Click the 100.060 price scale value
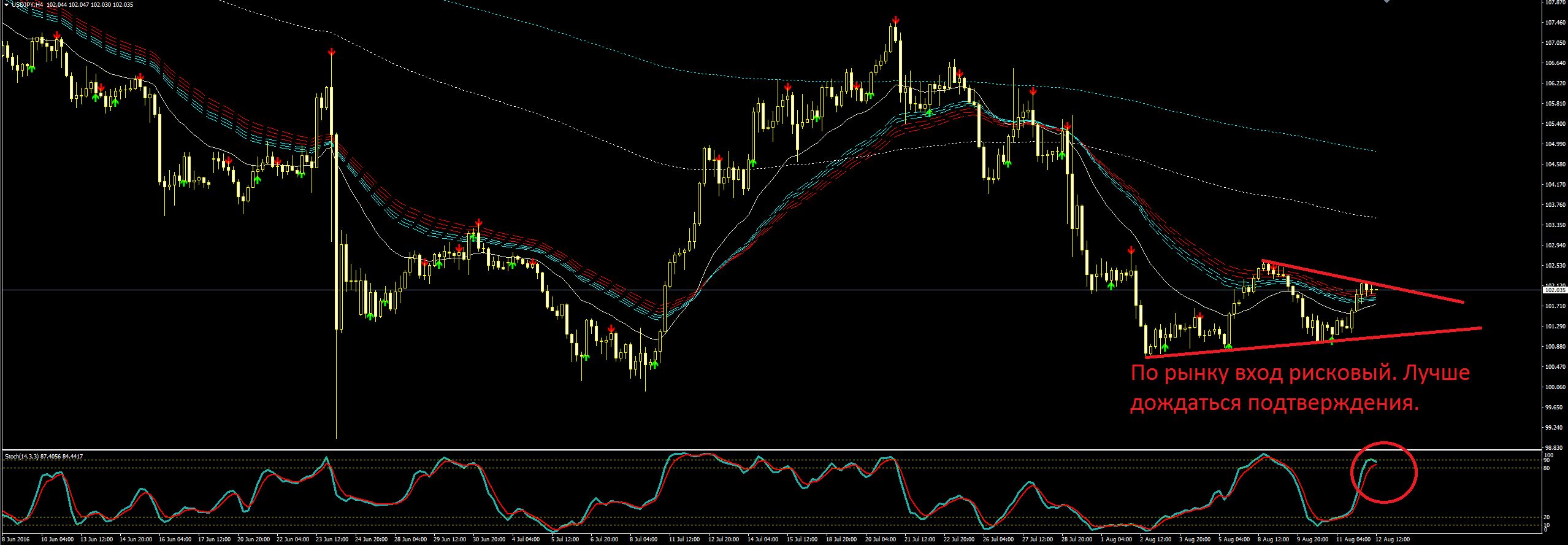 coord(1555,387)
